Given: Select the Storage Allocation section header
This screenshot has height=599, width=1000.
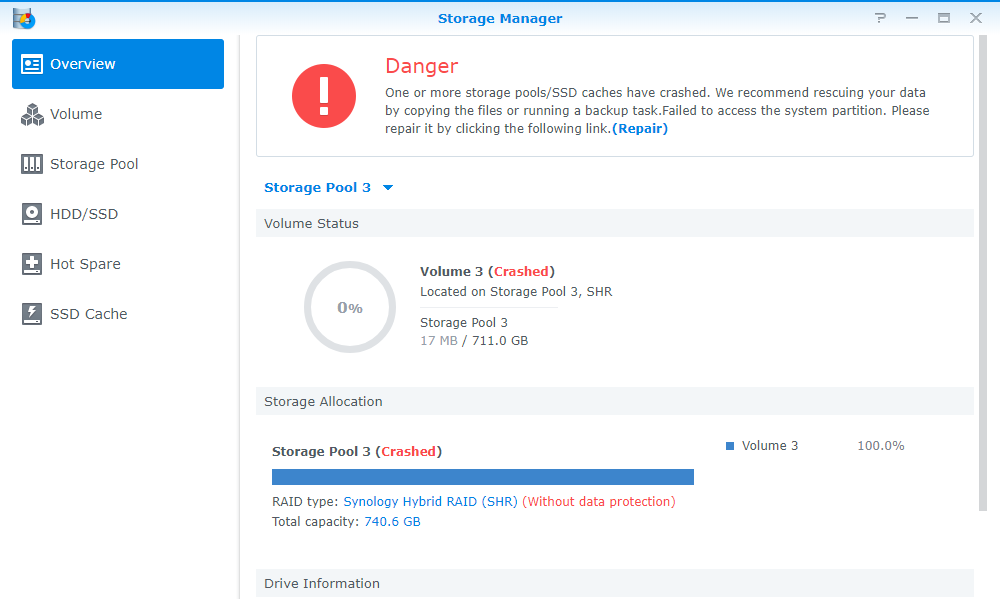Looking at the screenshot, I should (x=614, y=402).
